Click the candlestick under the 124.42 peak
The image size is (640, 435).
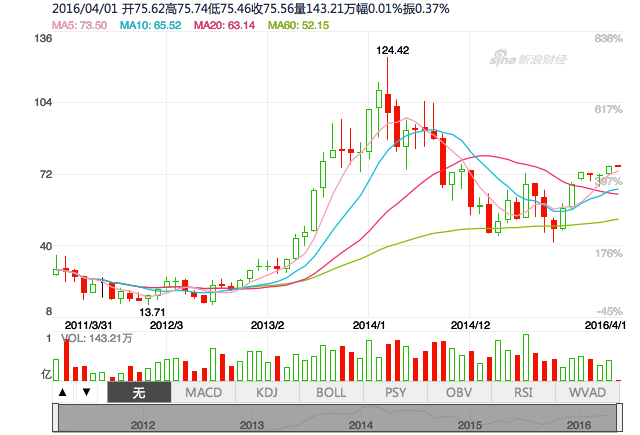pos(388,103)
